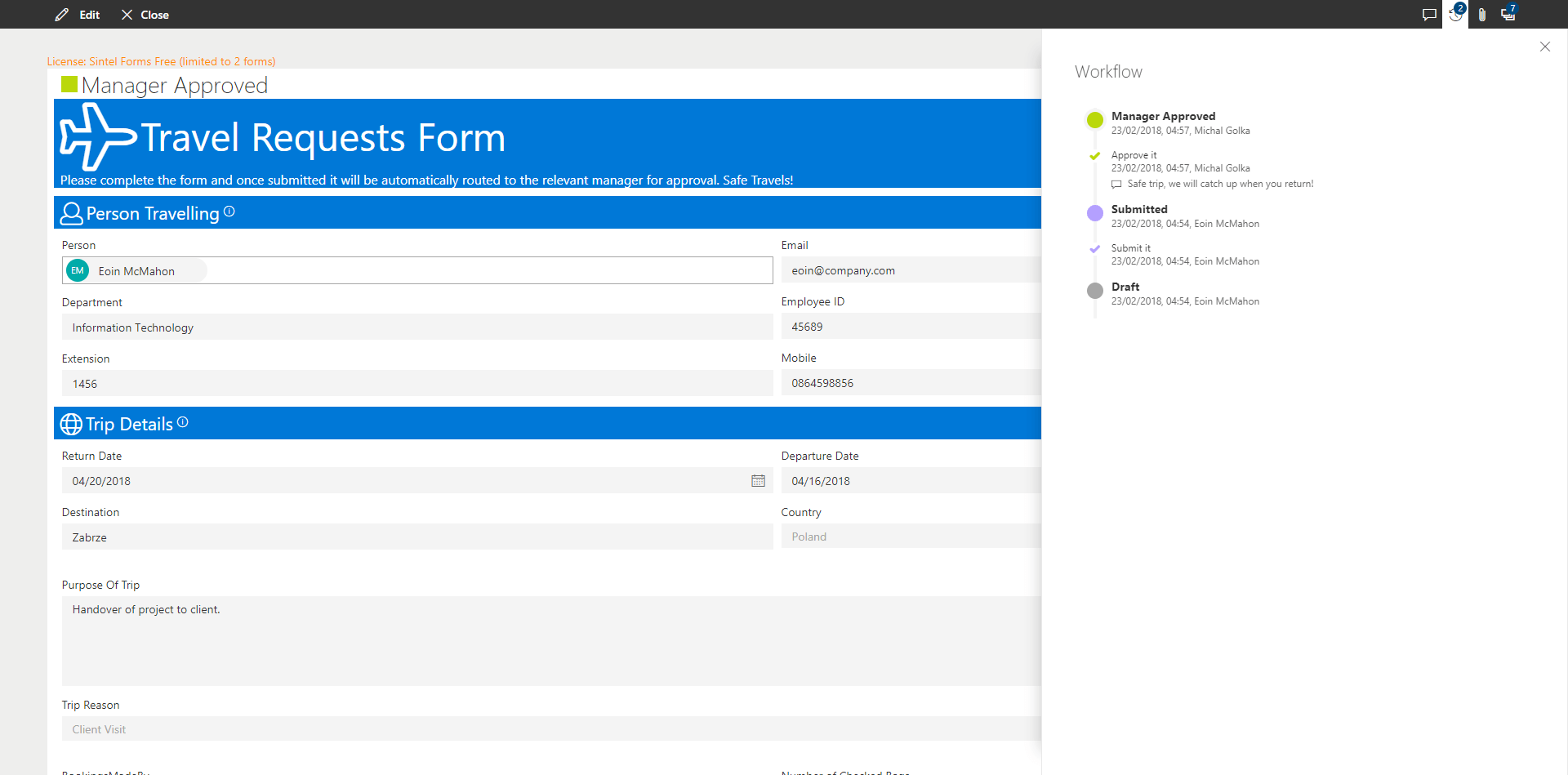
Task: Click the Purpose Of Trip label
Action: (100, 585)
